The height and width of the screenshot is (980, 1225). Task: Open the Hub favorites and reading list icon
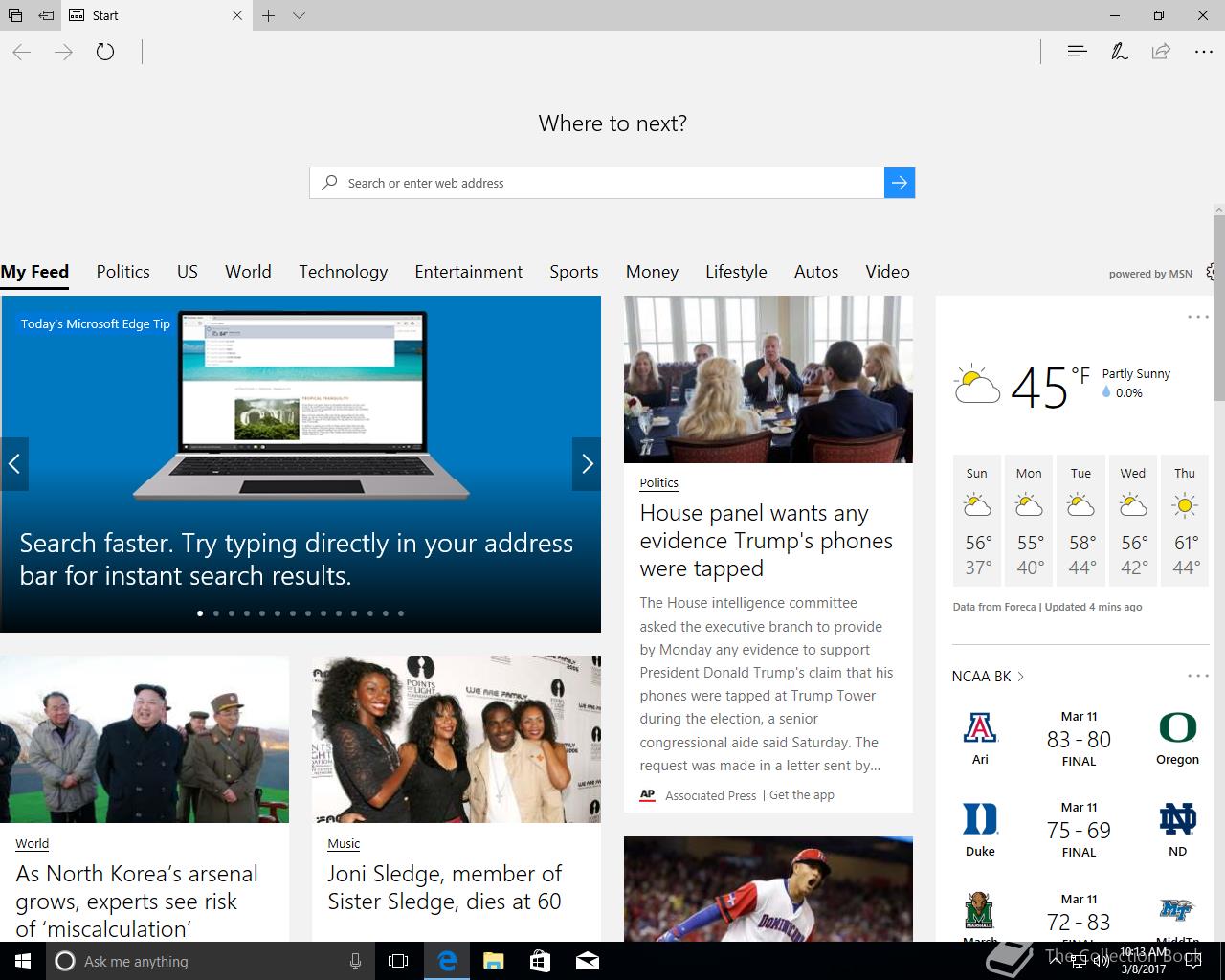(x=1077, y=52)
